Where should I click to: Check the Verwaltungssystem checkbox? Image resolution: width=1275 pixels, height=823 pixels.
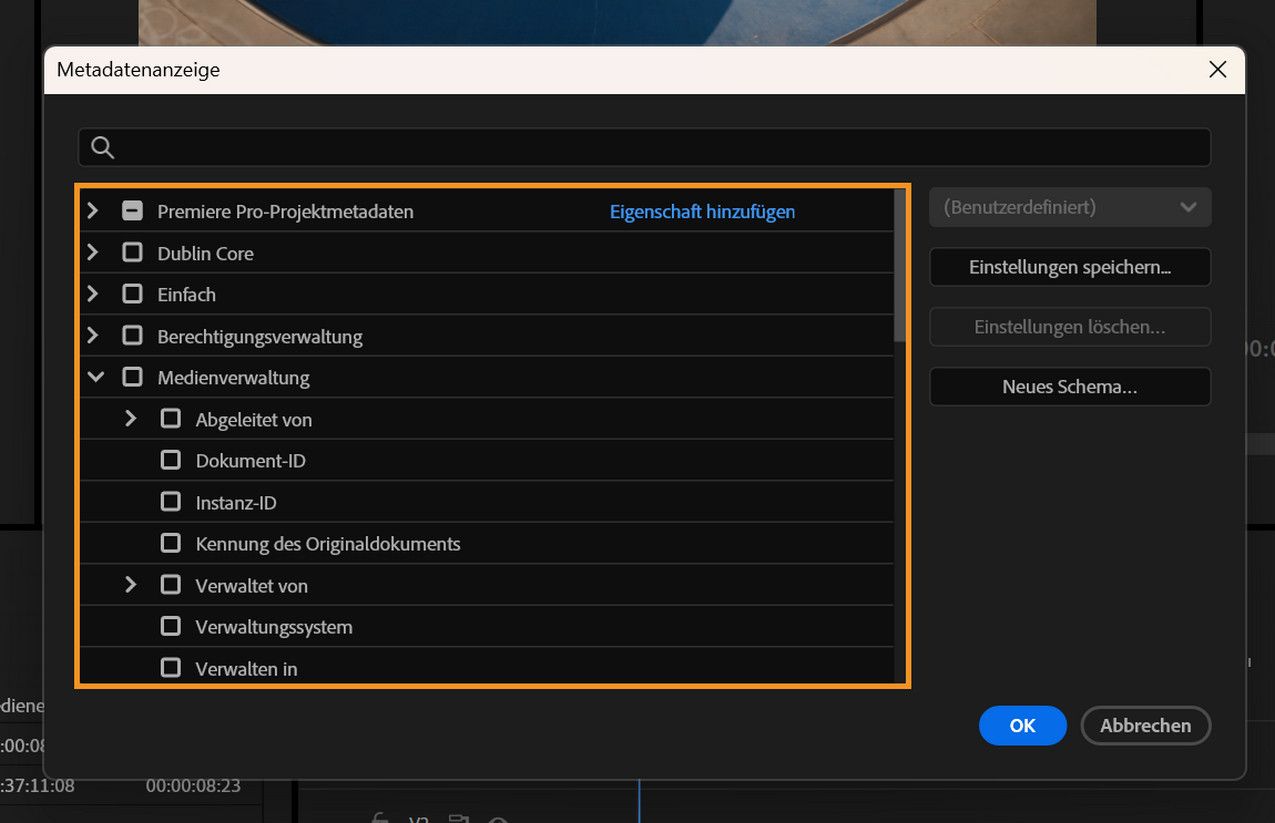point(170,627)
